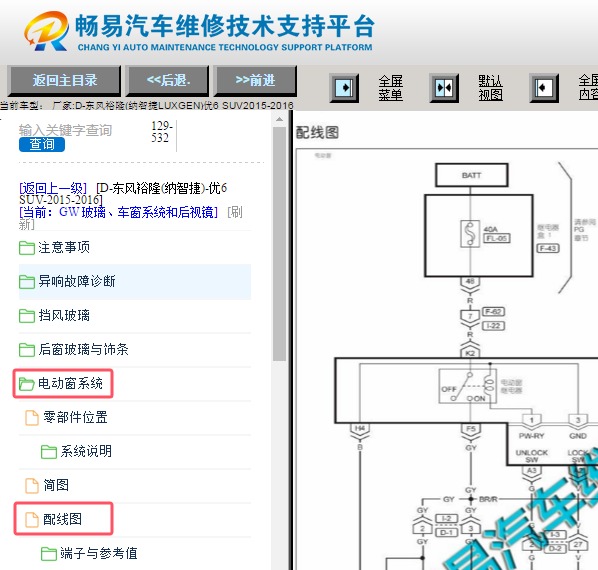Click the sidebar vertical scrollbar thumb
The width and height of the screenshot is (598, 570).
click(280, 244)
